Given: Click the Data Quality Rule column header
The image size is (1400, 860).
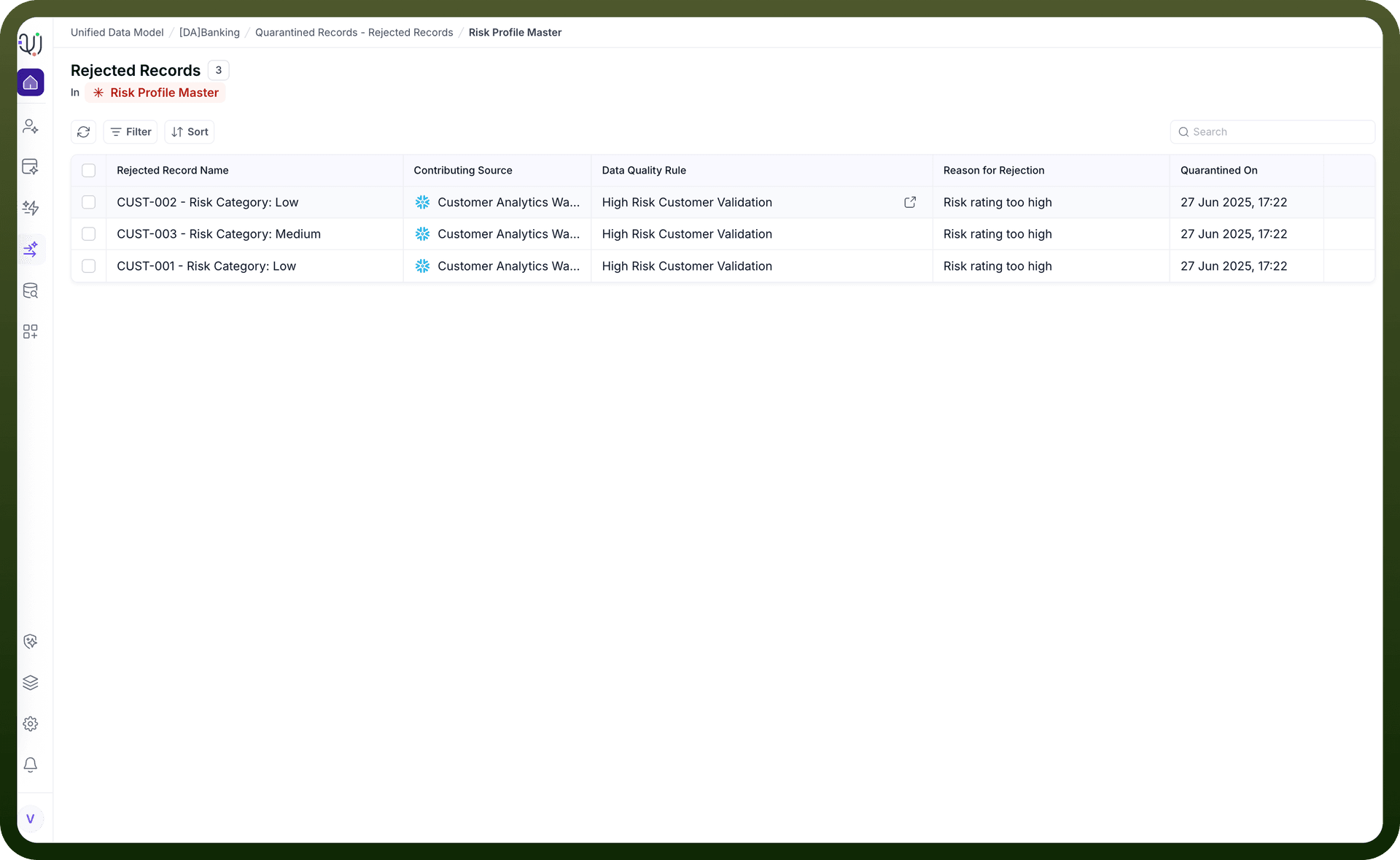Looking at the screenshot, I should point(644,171).
